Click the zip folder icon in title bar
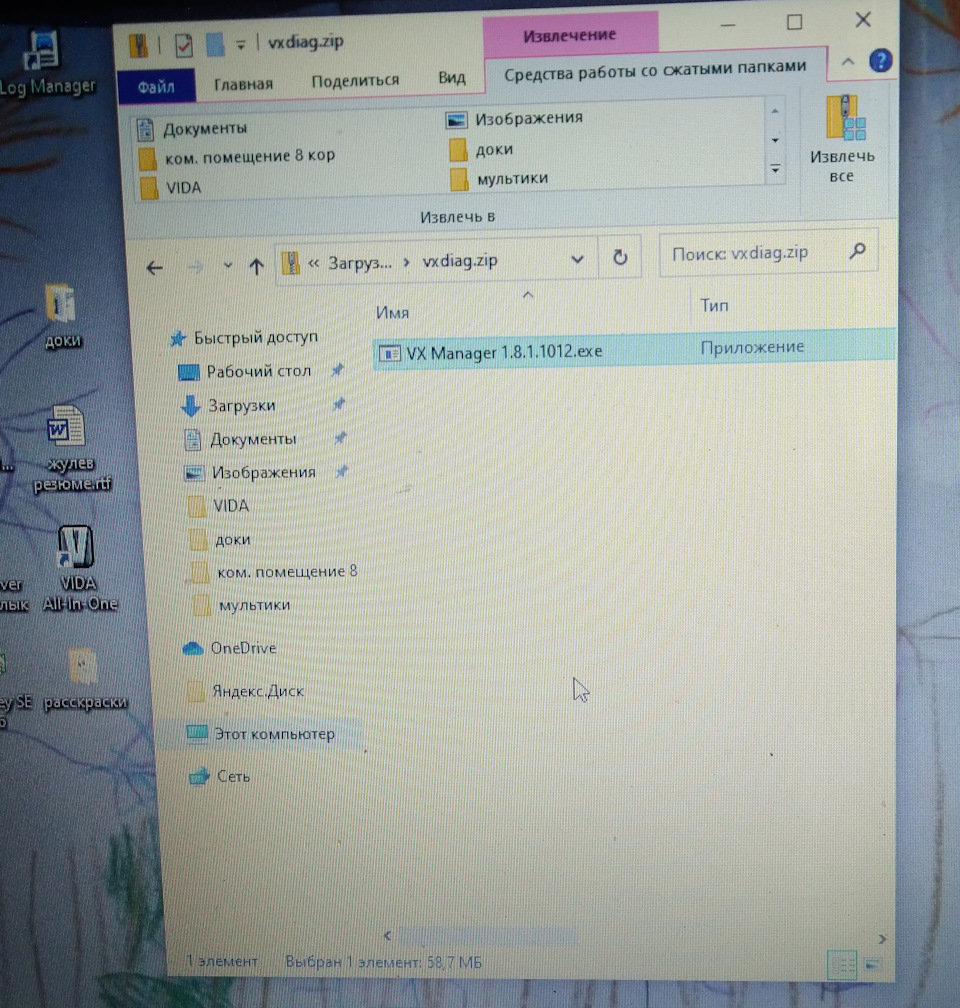This screenshot has width=960, height=1008. pos(139,46)
